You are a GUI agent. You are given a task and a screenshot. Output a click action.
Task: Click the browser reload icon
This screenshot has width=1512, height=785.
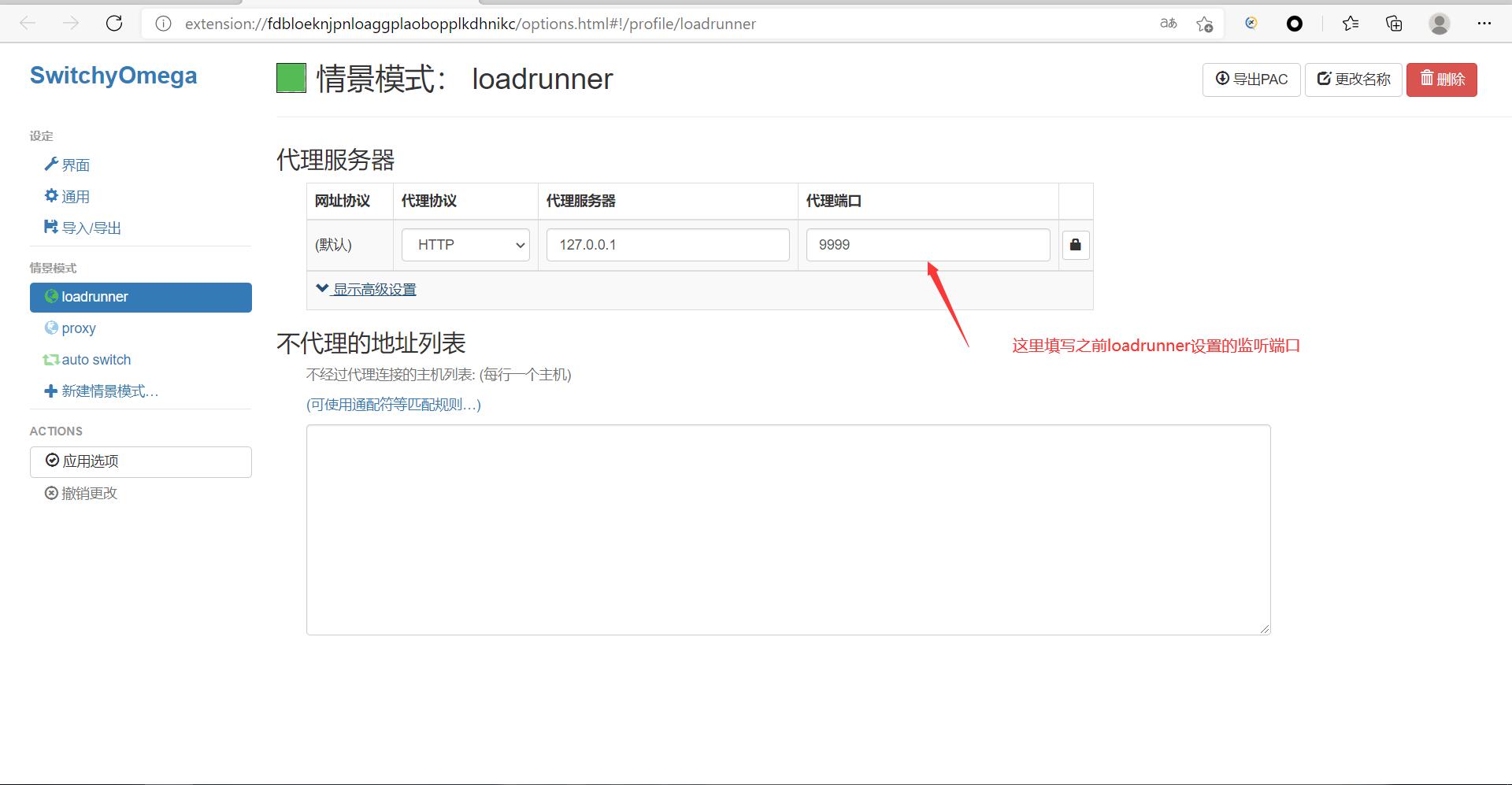[x=114, y=24]
